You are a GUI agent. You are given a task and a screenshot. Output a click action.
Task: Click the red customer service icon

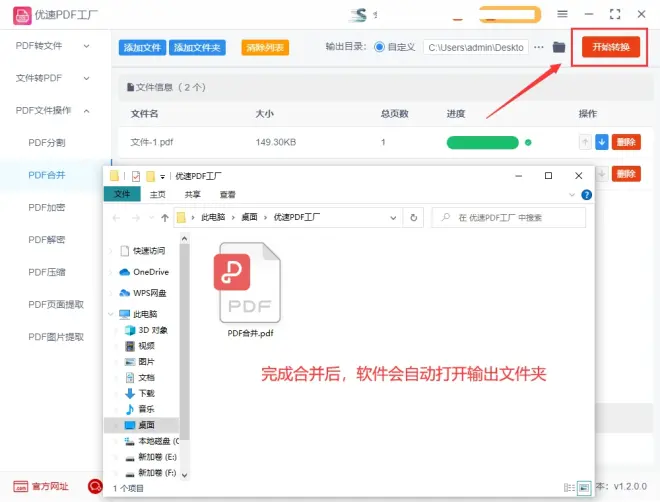click(x=95, y=486)
